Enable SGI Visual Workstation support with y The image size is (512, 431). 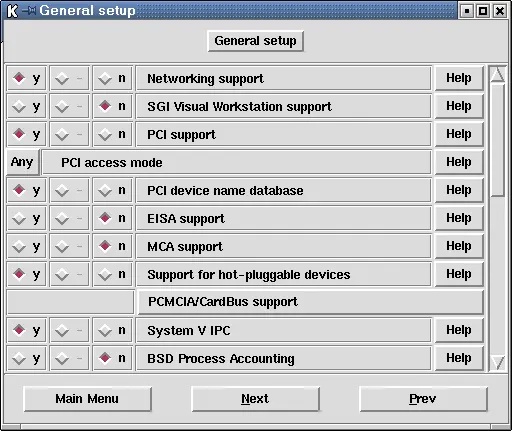point(27,106)
